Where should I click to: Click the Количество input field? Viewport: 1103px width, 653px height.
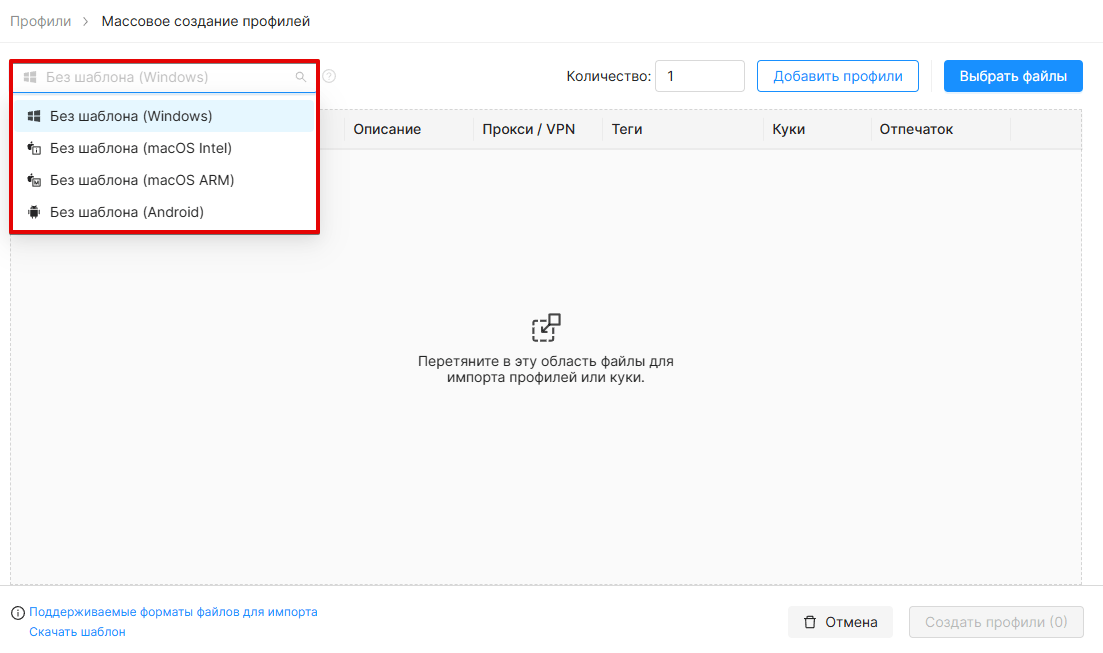pos(700,76)
